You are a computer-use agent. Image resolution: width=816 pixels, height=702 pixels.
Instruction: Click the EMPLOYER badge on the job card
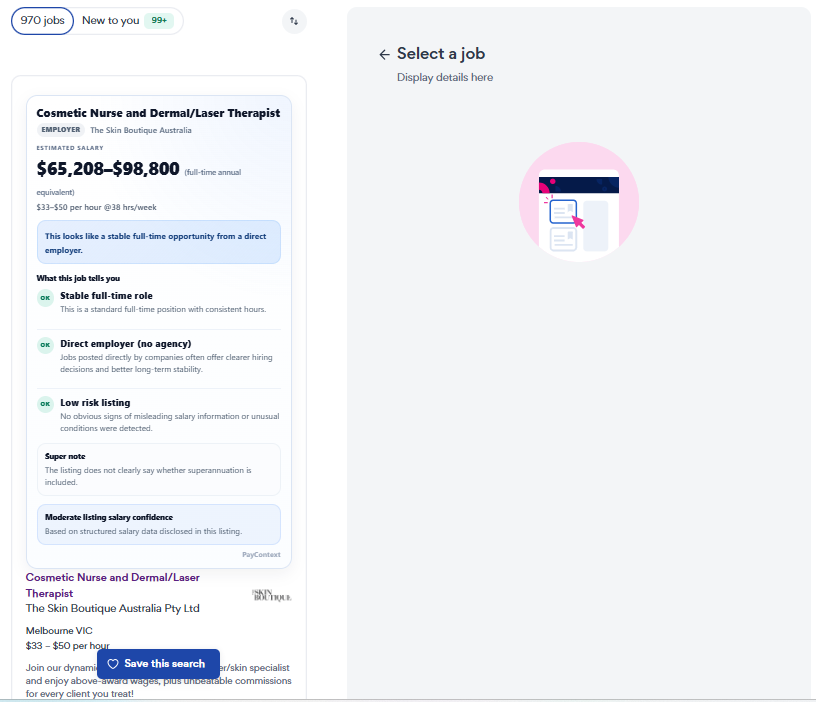coord(60,129)
